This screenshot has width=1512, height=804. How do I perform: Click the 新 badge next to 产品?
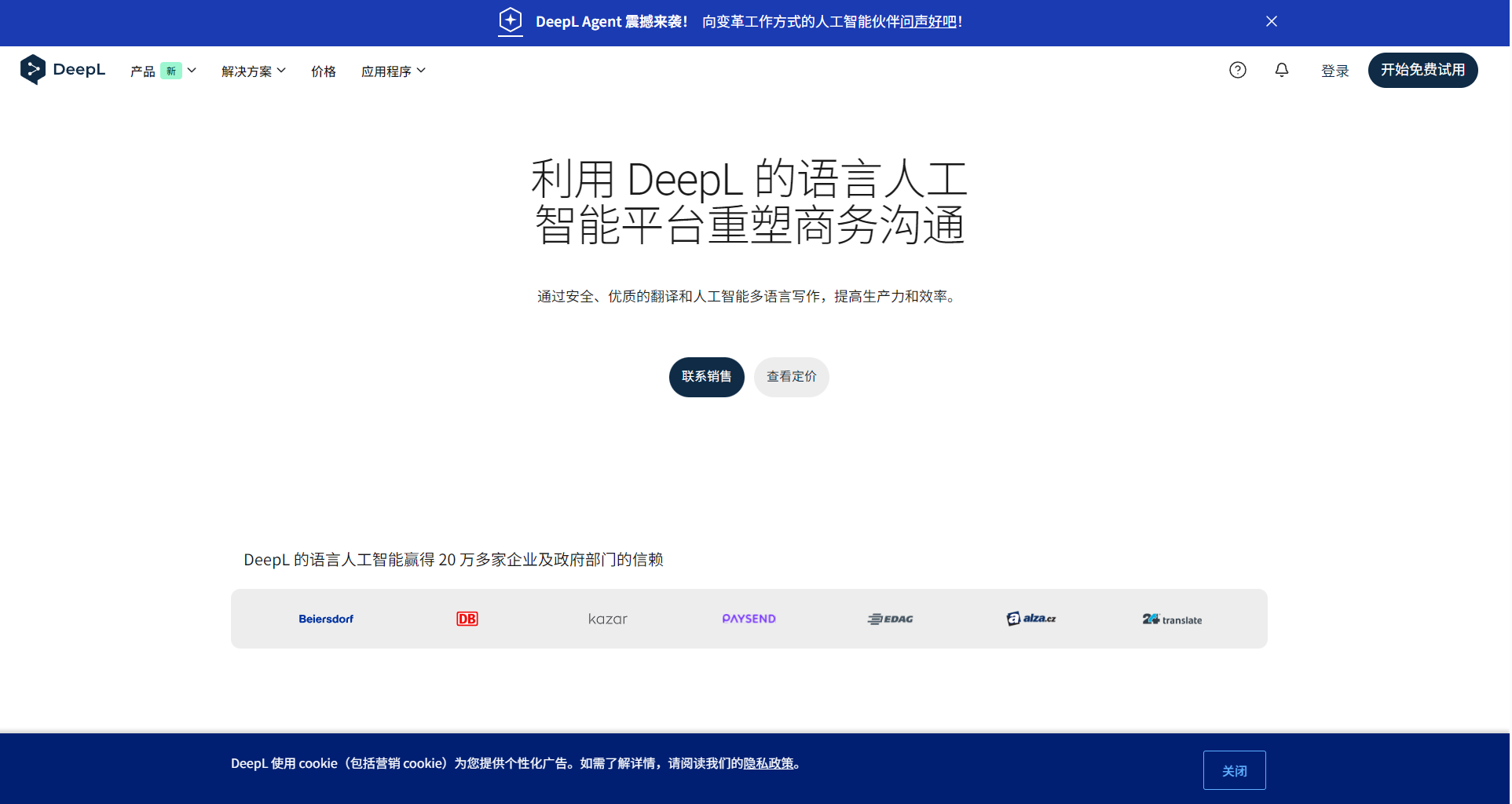click(171, 70)
